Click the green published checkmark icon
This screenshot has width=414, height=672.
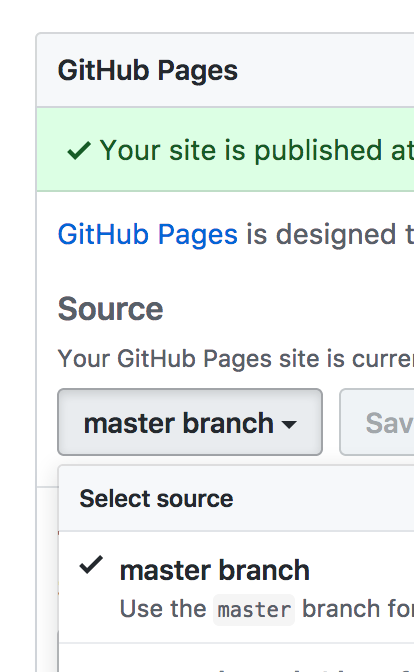pyautogui.click(x=79, y=150)
